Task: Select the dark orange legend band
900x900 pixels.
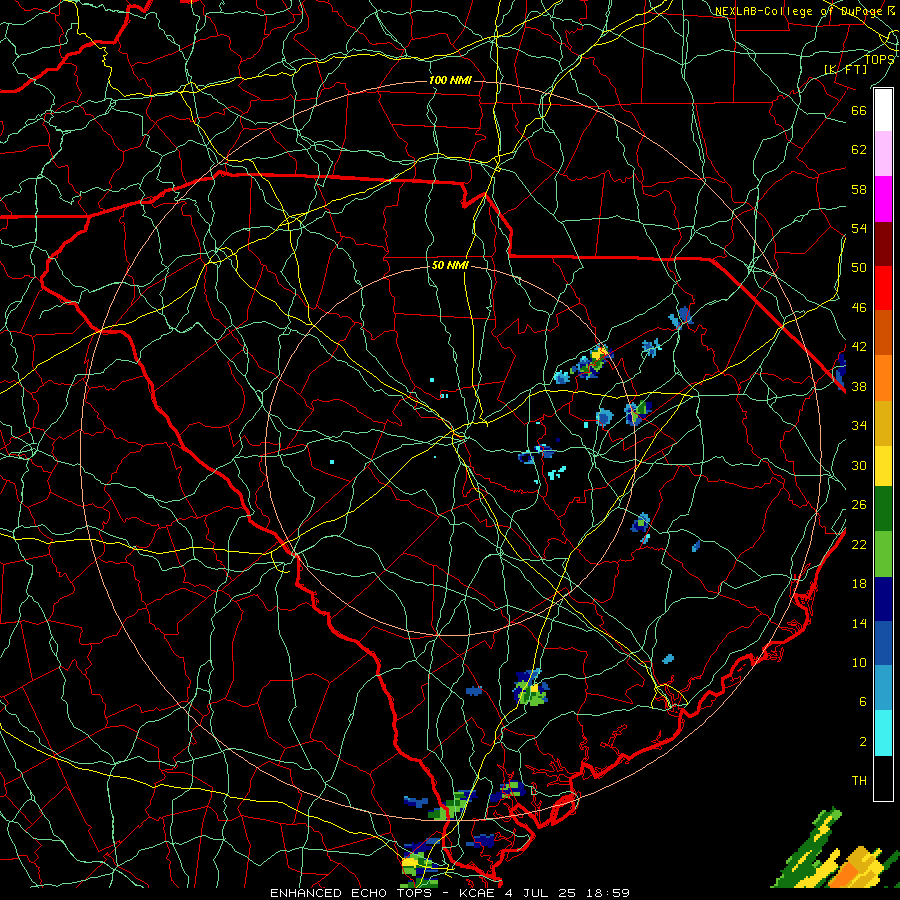Action: coord(883,332)
